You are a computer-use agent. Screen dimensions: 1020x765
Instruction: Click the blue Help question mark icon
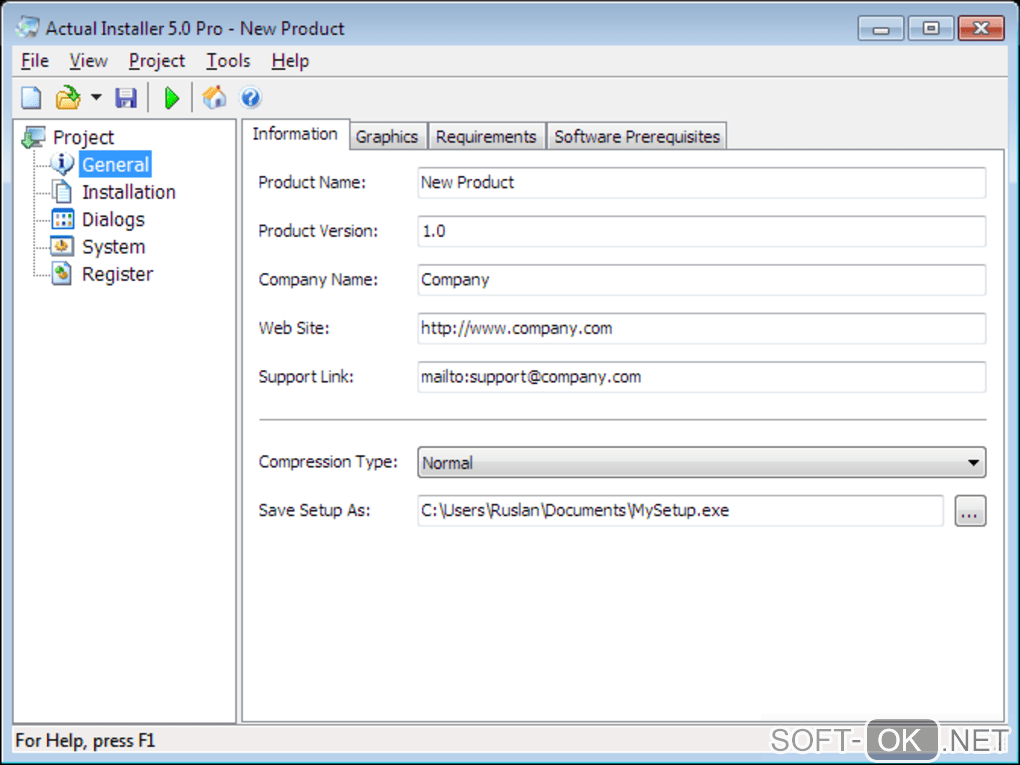tap(250, 98)
